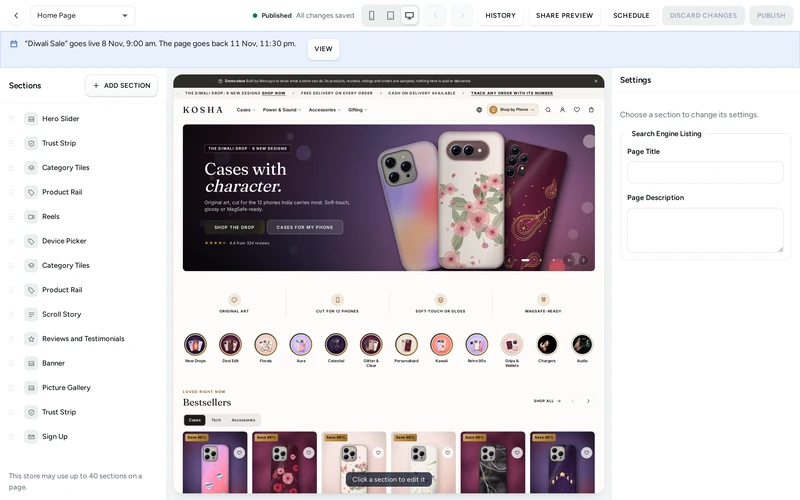
Task: Expand the Cases menu in store nav
Action: pyautogui.click(x=245, y=110)
